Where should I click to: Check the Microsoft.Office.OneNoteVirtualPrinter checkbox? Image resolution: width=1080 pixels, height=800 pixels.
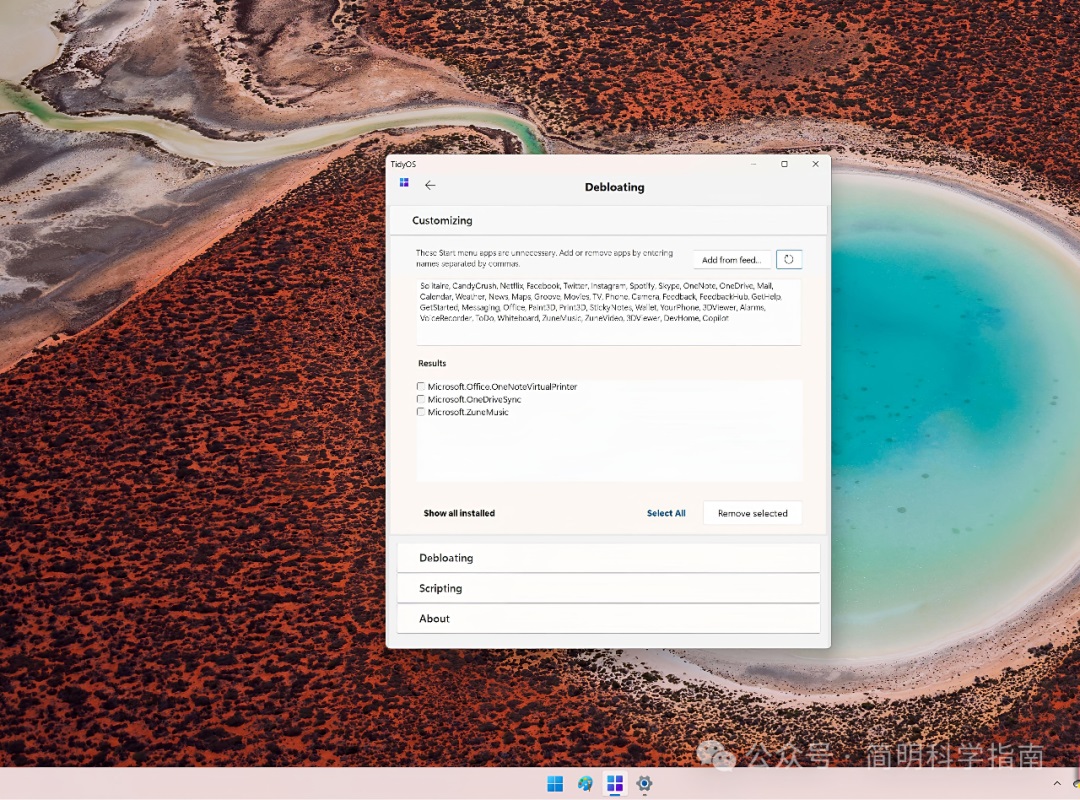(x=421, y=387)
